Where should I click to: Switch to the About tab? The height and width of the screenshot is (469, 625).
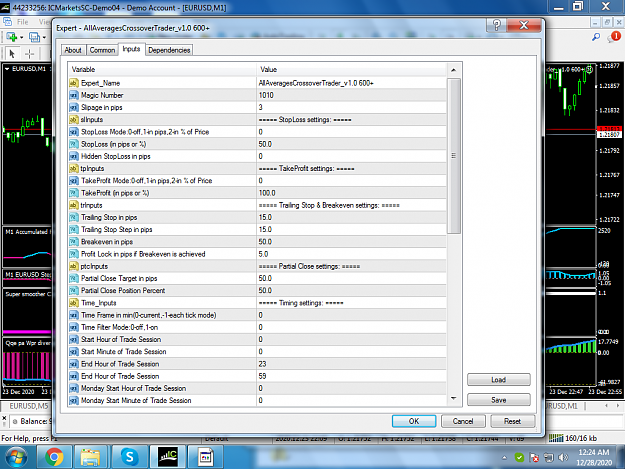pos(73,50)
